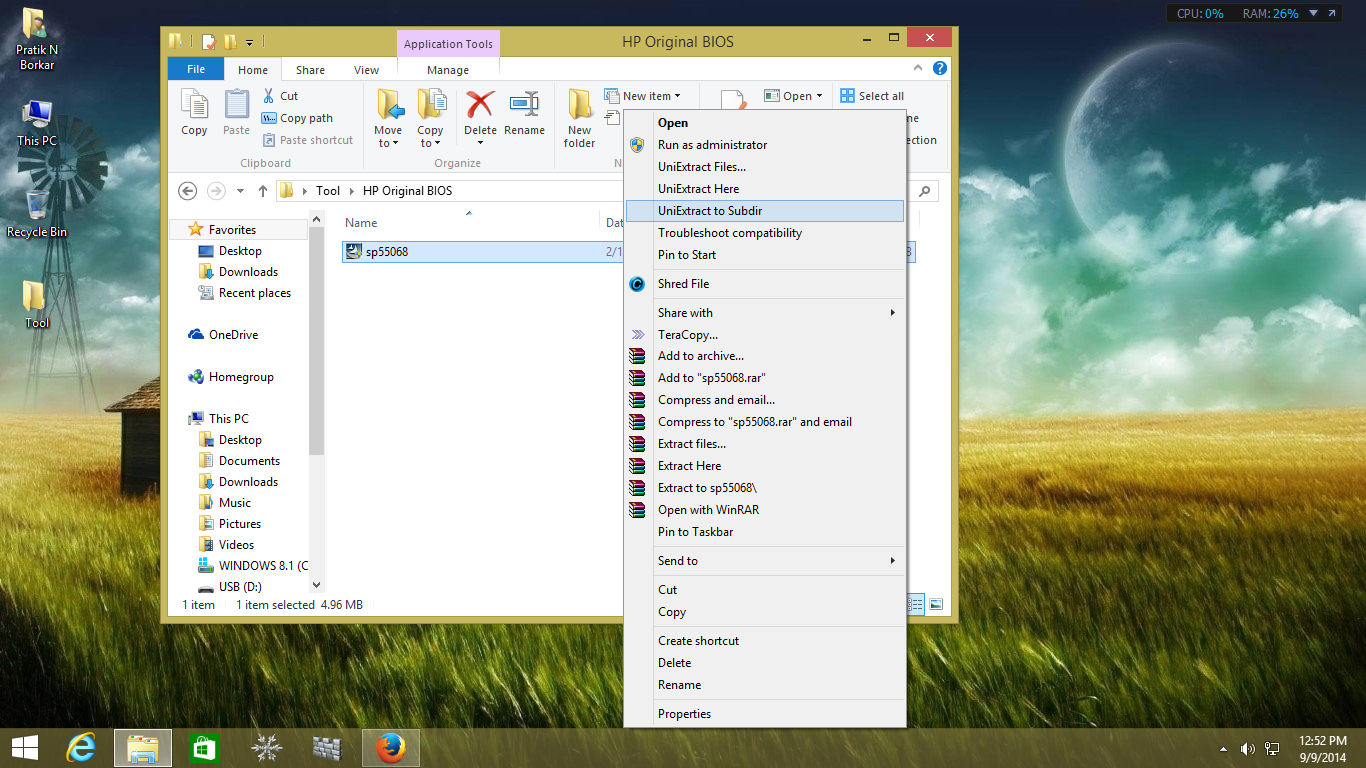Screen dimensions: 1366x768
Task: Switch to the Share ribbon tab
Action: [310, 70]
